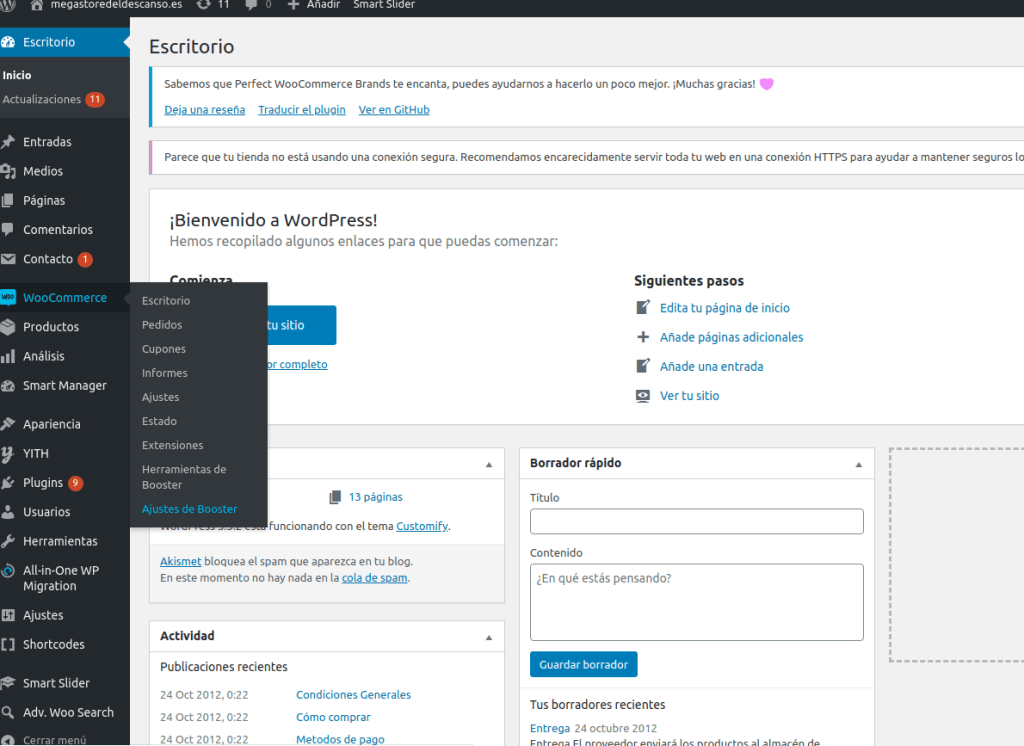Follow the Ver en GitHub link
The image size is (1024, 746).
[394, 110]
